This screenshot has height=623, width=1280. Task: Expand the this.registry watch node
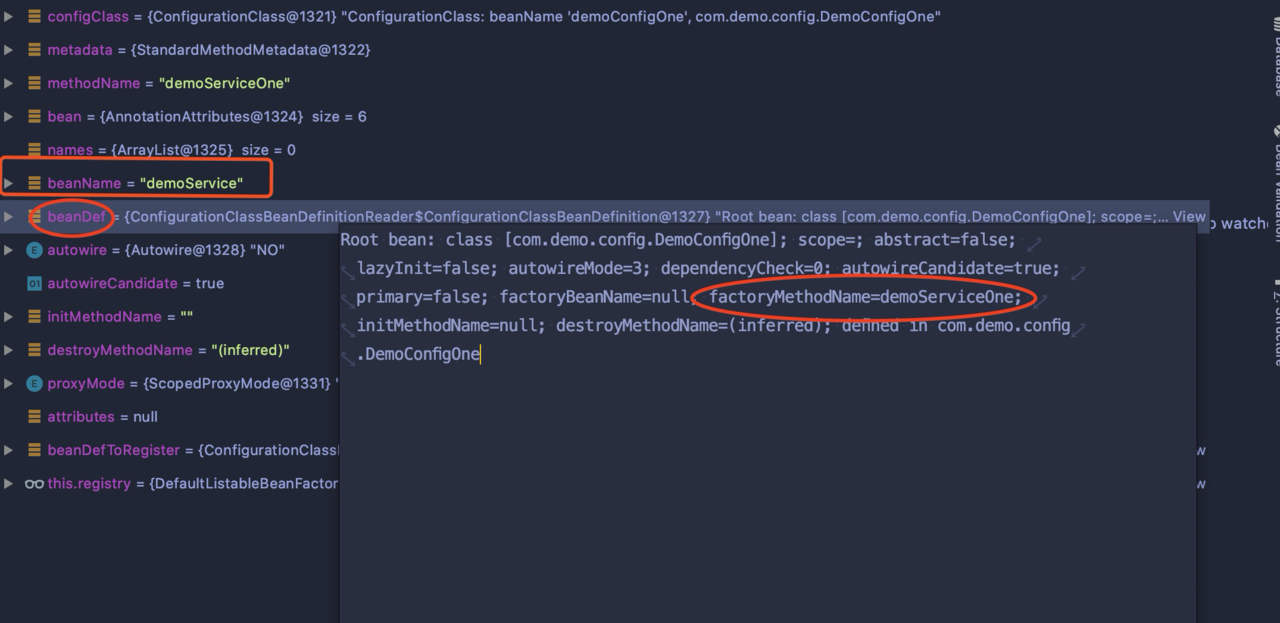point(8,483)
